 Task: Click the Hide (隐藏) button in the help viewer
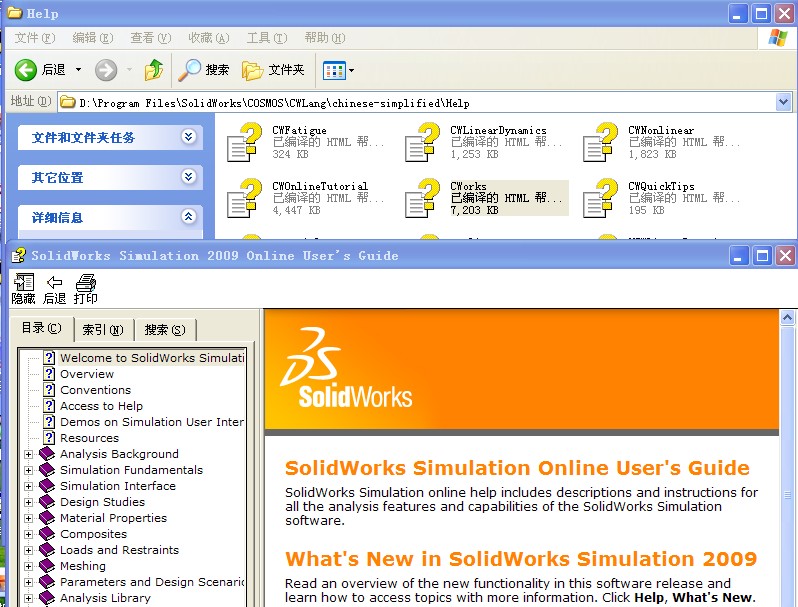pos(23,289)
